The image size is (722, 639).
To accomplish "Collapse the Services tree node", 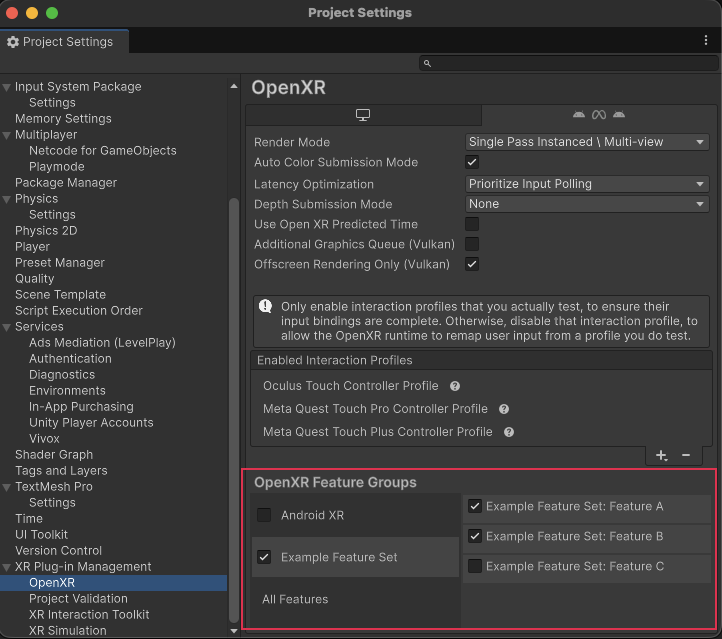I will point(6,327).
